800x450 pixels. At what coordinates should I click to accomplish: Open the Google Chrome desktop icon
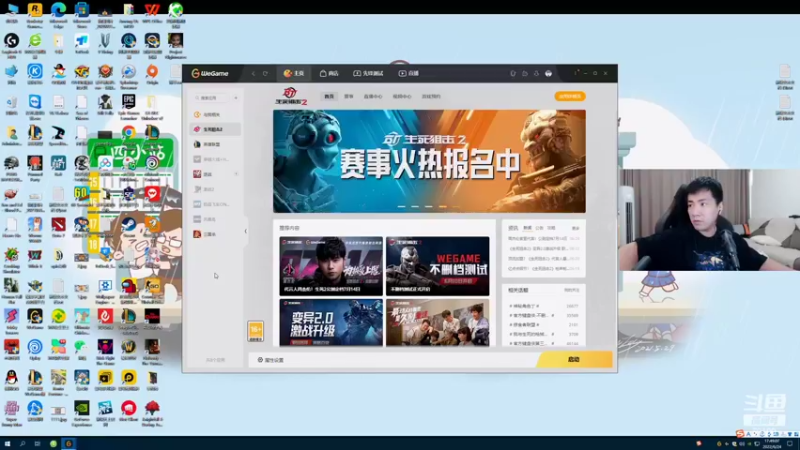(x=129, y=134)
